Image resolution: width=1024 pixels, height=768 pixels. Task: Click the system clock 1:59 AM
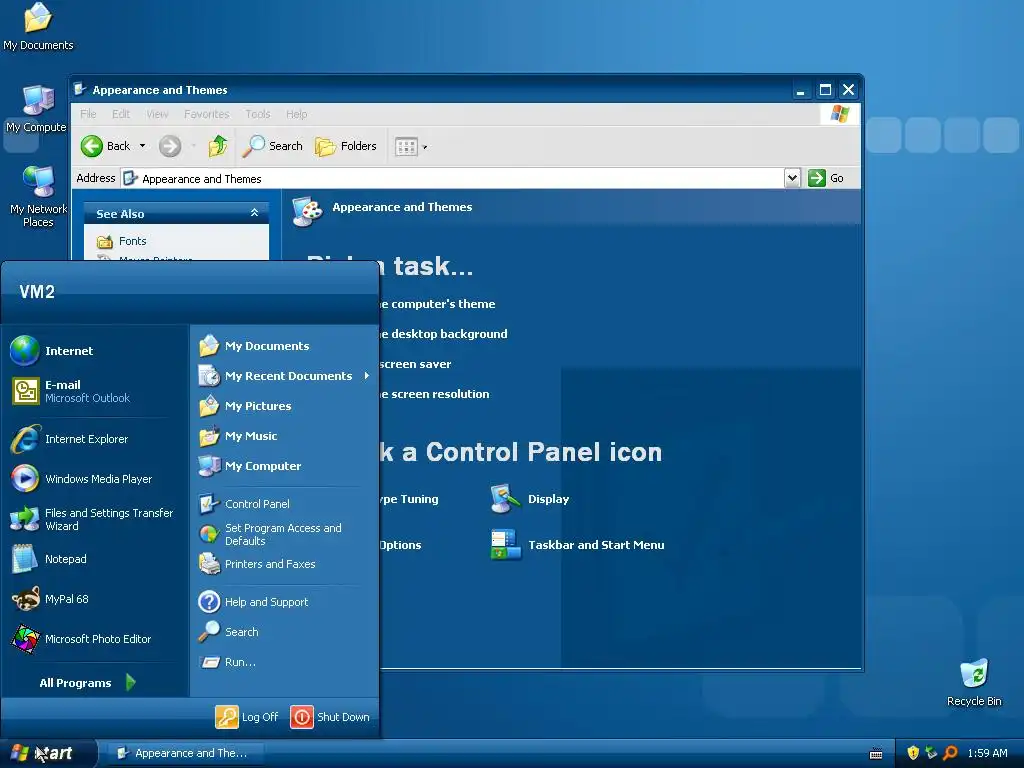click(987, 753)
